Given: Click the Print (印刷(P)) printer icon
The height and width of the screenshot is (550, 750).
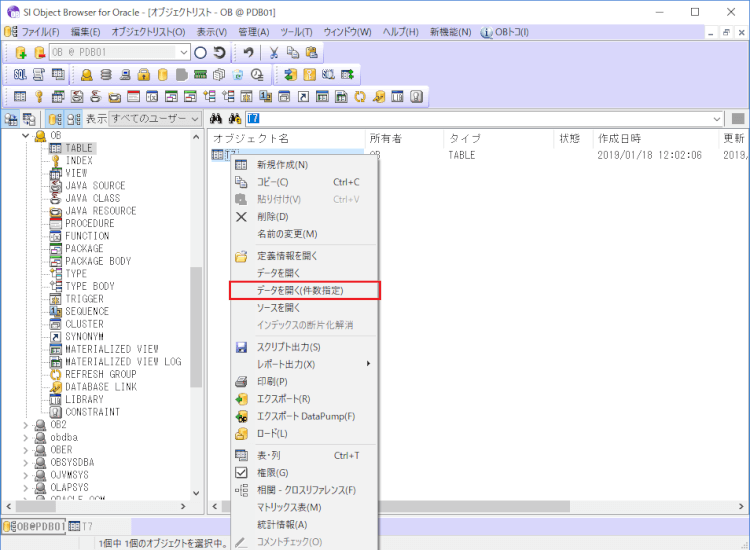Looking at the screenshot, I should pyautogui.click(x=241, y=382).
